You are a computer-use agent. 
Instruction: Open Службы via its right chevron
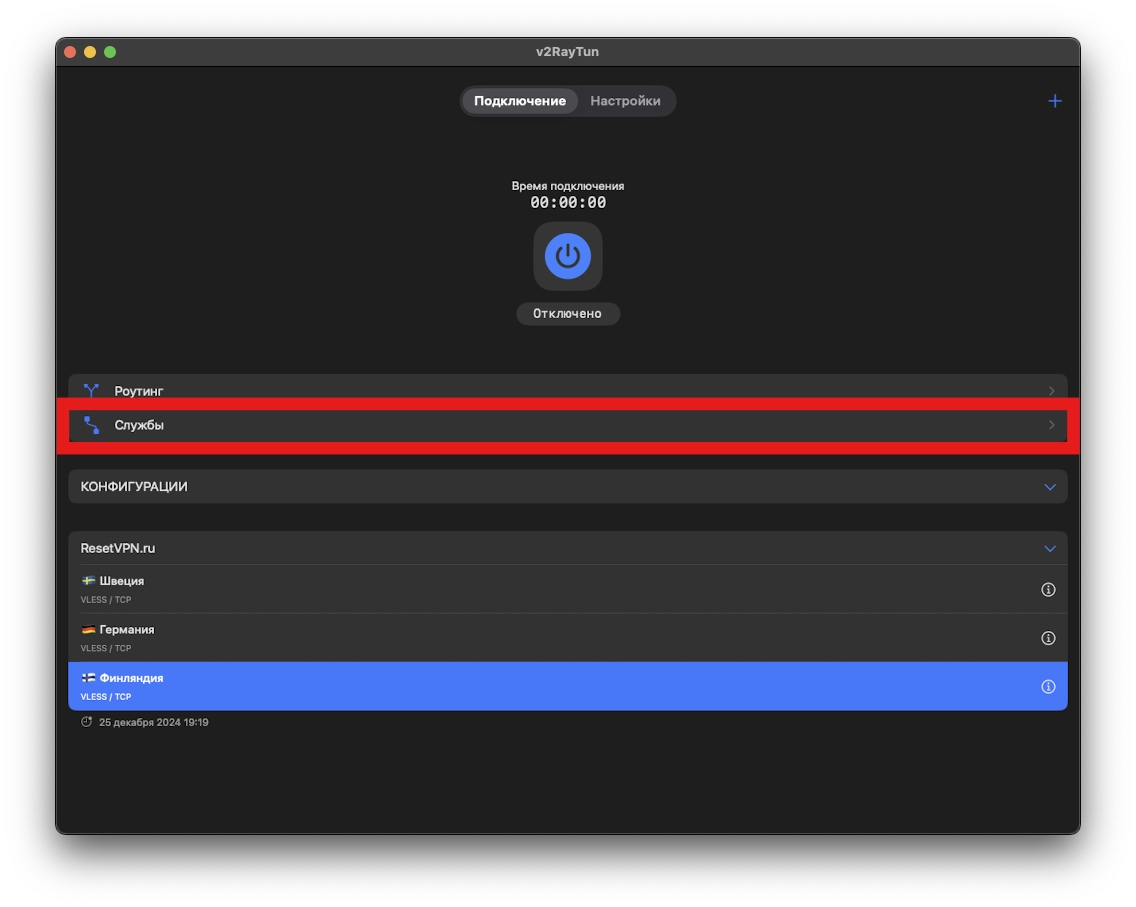(x=1051, y=425)
